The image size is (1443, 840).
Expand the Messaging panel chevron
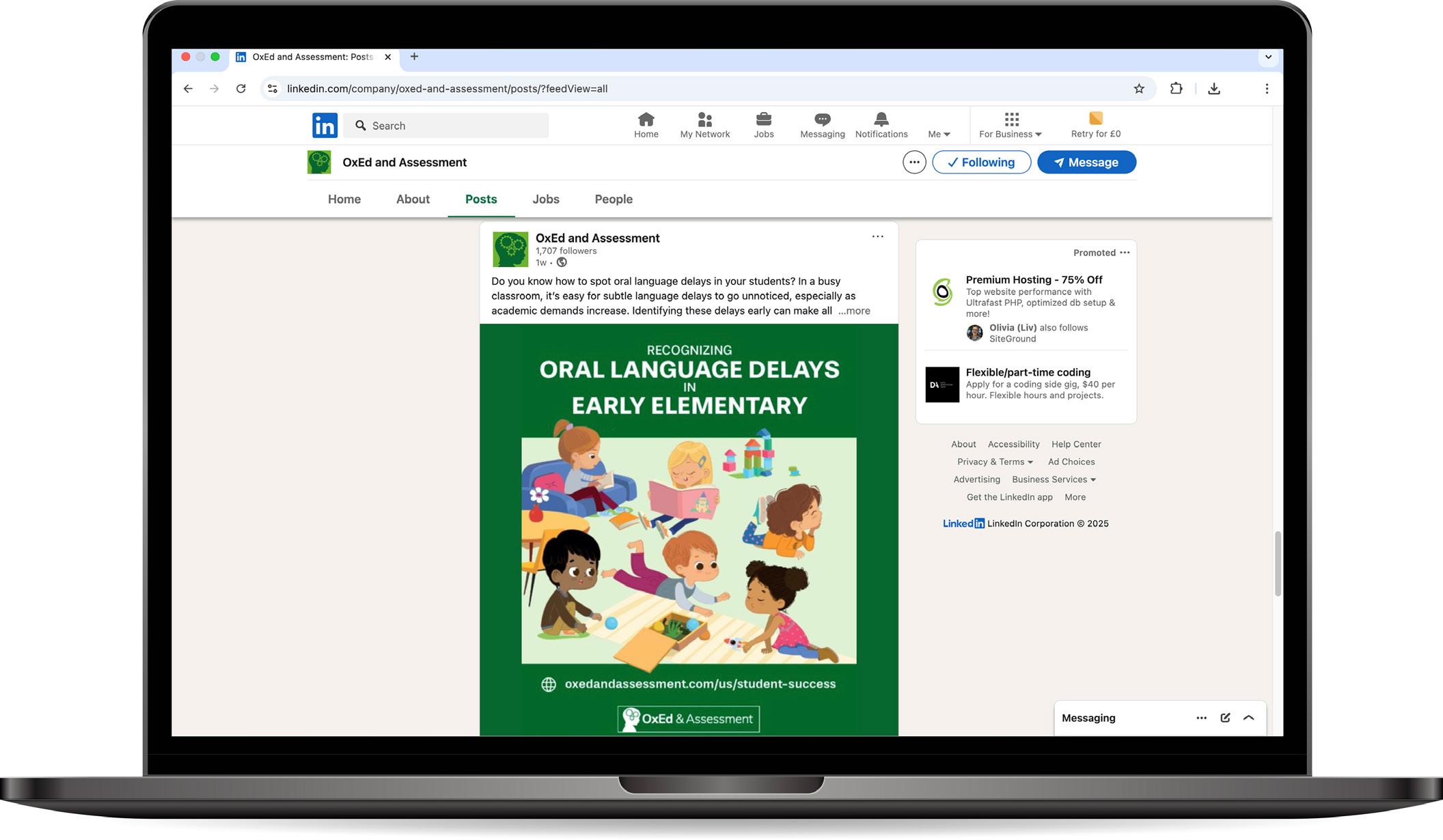[x=1248, y=718]
